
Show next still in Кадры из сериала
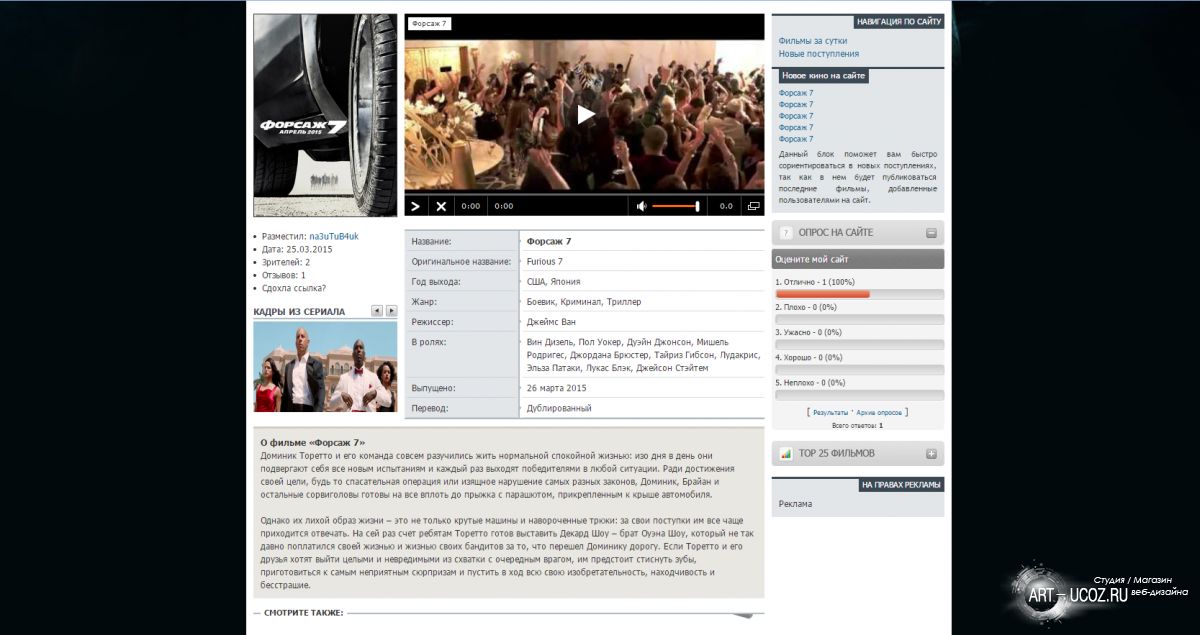[x=391, y=311]
